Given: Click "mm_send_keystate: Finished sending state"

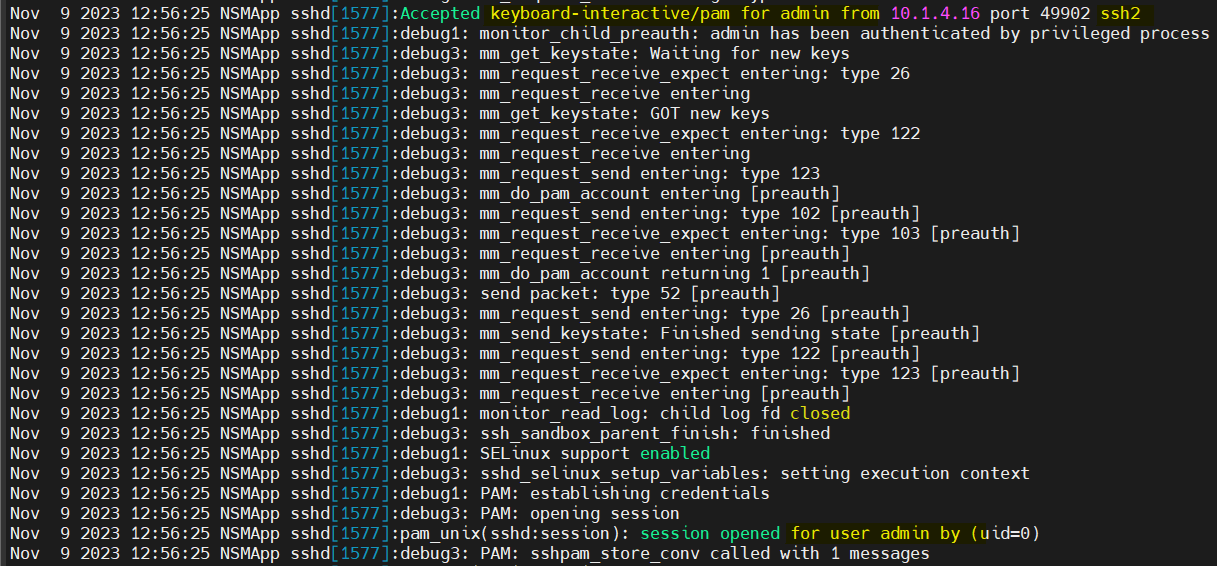Looking at the screenshot, I should coord(680,334).
